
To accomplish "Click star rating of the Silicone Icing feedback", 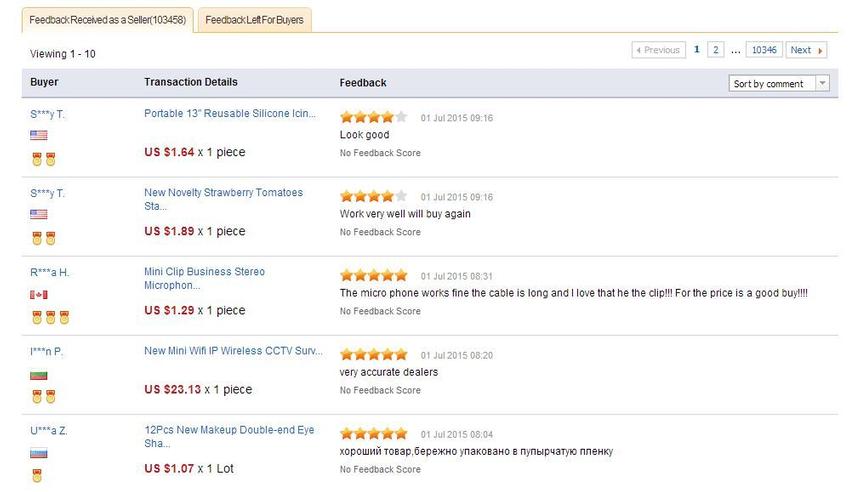I will (x=373, y=116).
